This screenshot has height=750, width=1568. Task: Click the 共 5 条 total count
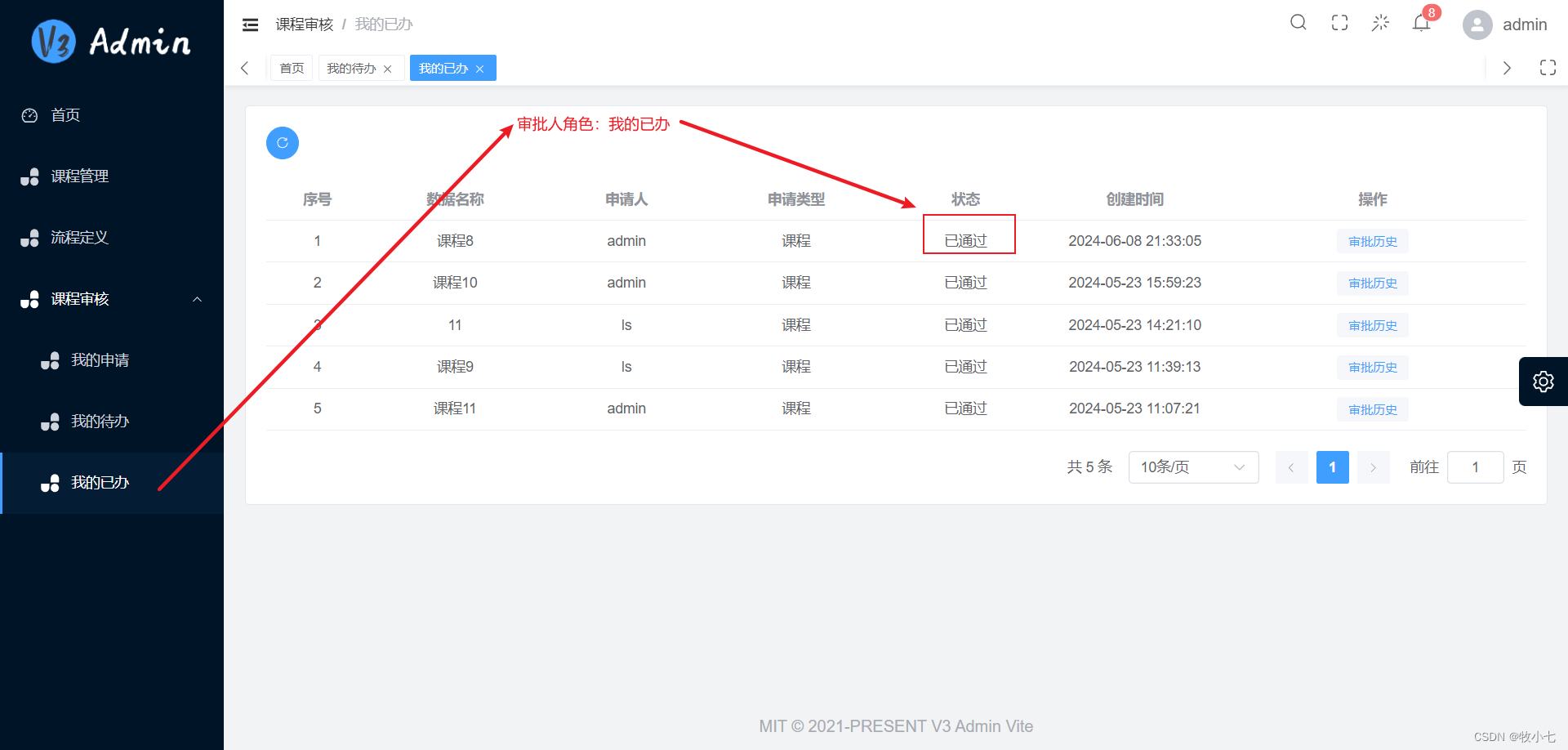(1089, 467)
